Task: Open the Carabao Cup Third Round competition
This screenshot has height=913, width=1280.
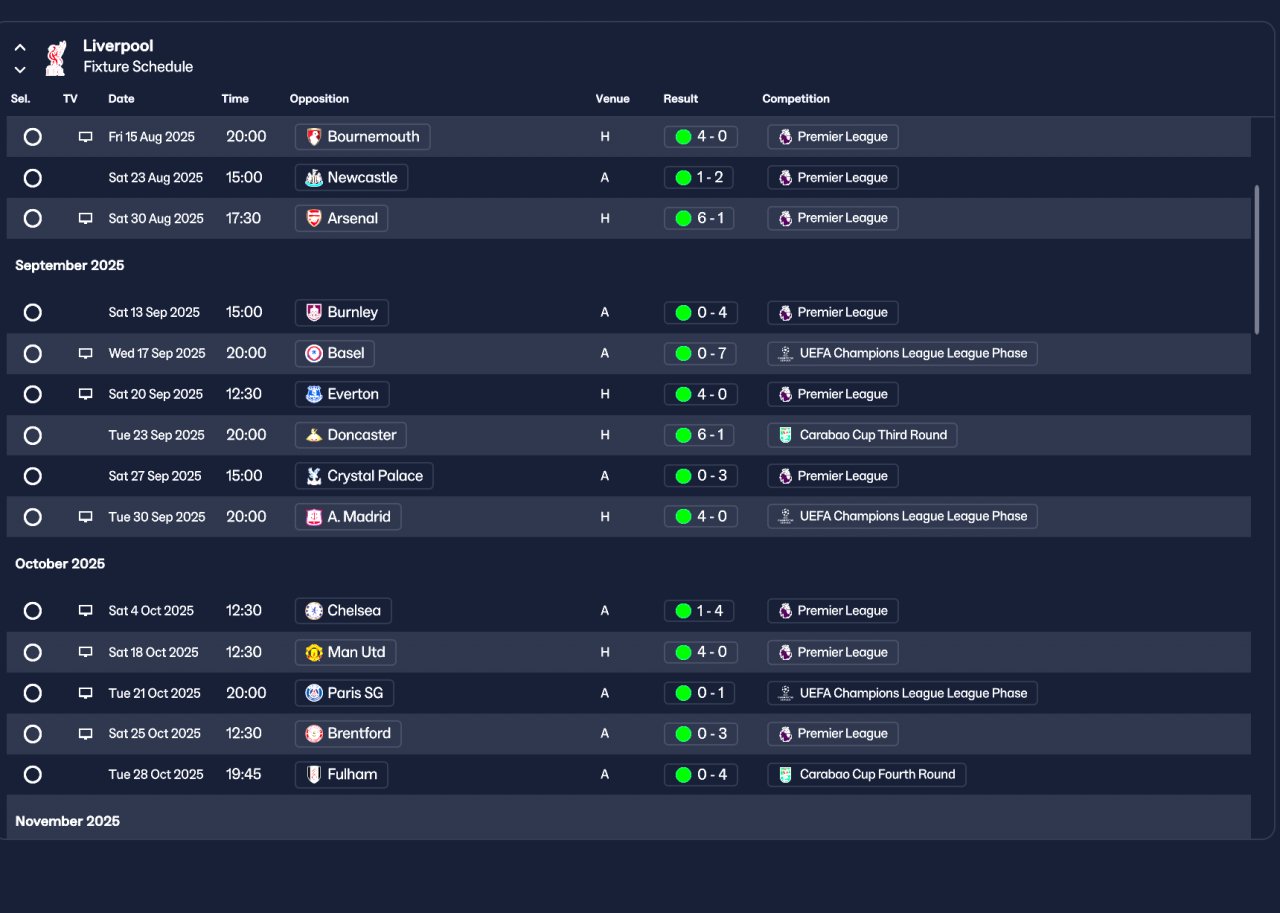Action: click(862, 435)
